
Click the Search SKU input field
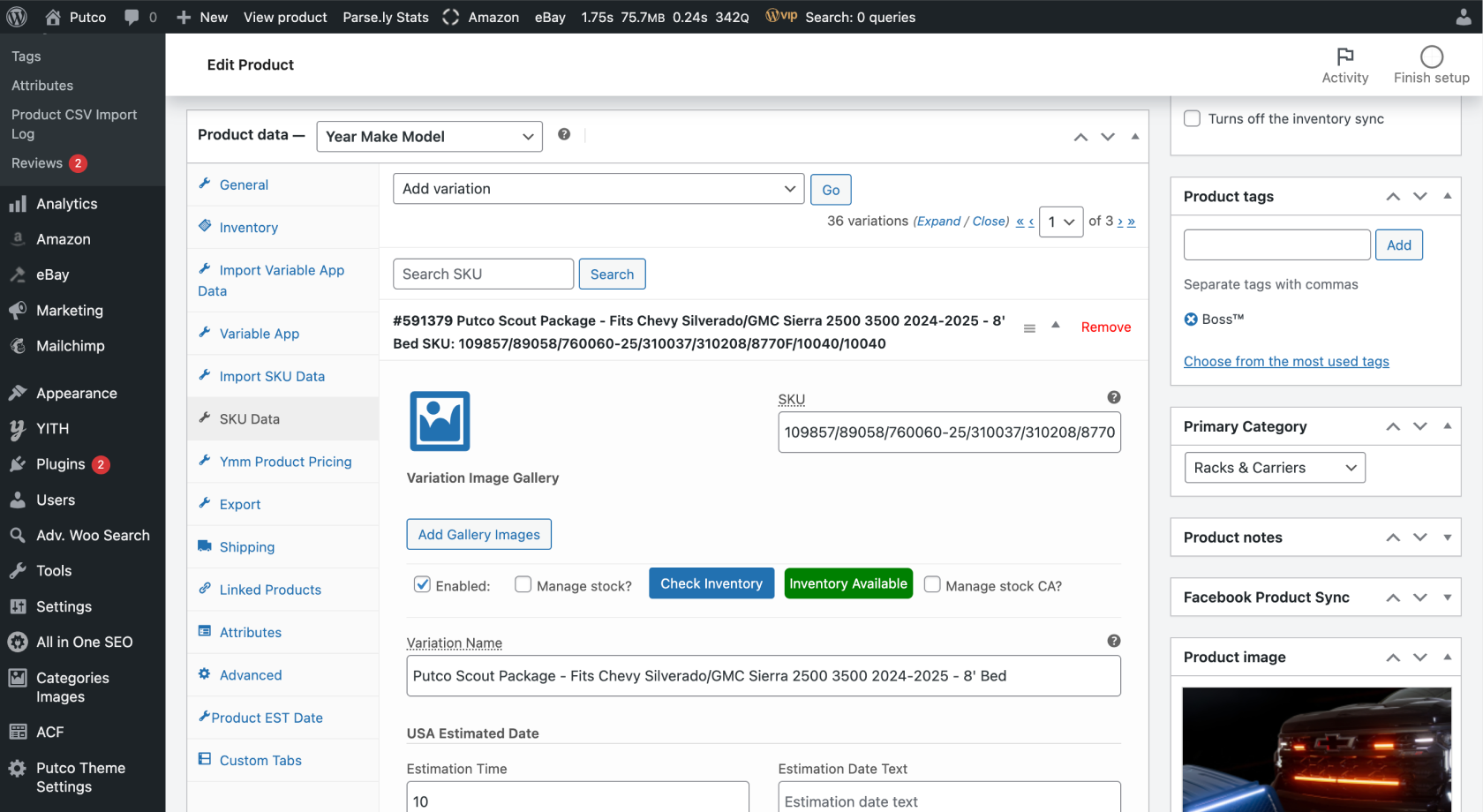pyautogui.click(x=483, y=274)
